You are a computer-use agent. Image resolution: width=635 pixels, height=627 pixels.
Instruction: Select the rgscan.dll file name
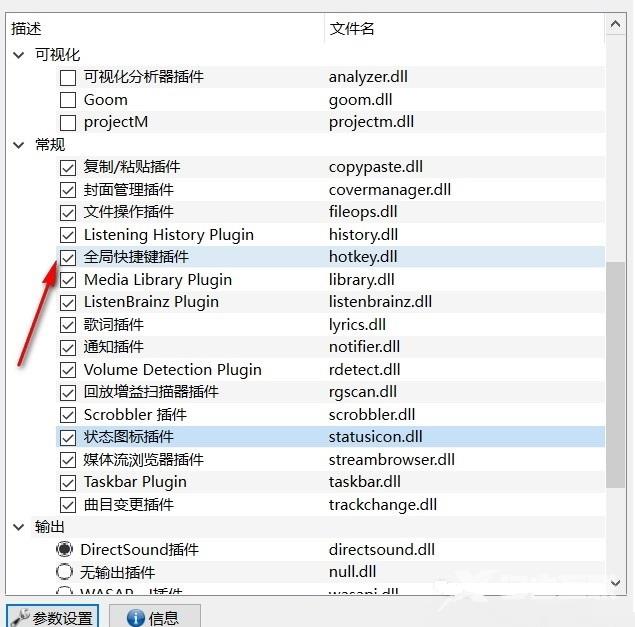pyautogui.click(x=363, y=392)
